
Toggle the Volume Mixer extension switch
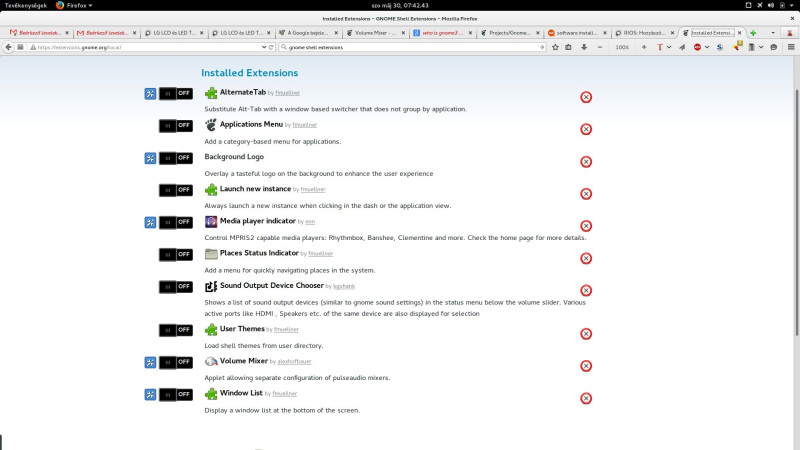click(x=176, y=362)
